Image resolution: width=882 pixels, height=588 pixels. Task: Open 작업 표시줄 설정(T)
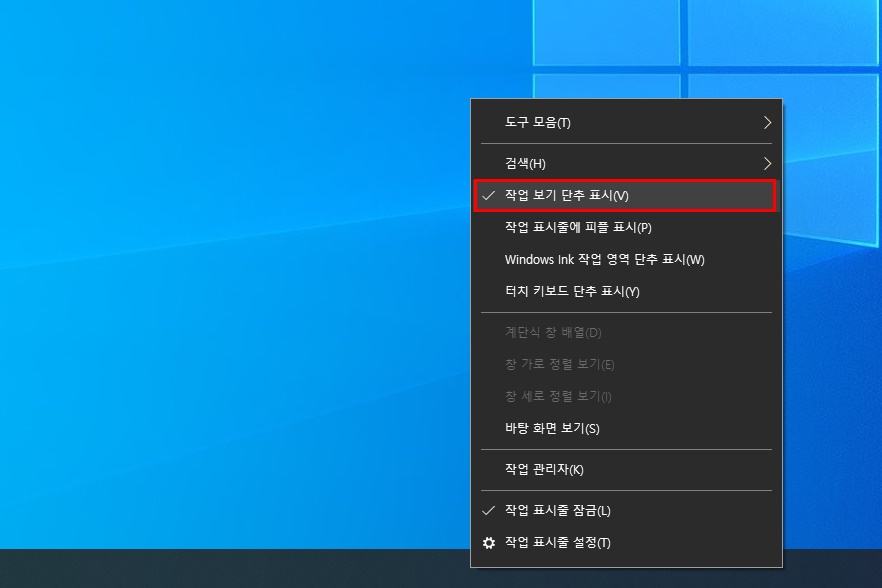(x=555, y=543)
